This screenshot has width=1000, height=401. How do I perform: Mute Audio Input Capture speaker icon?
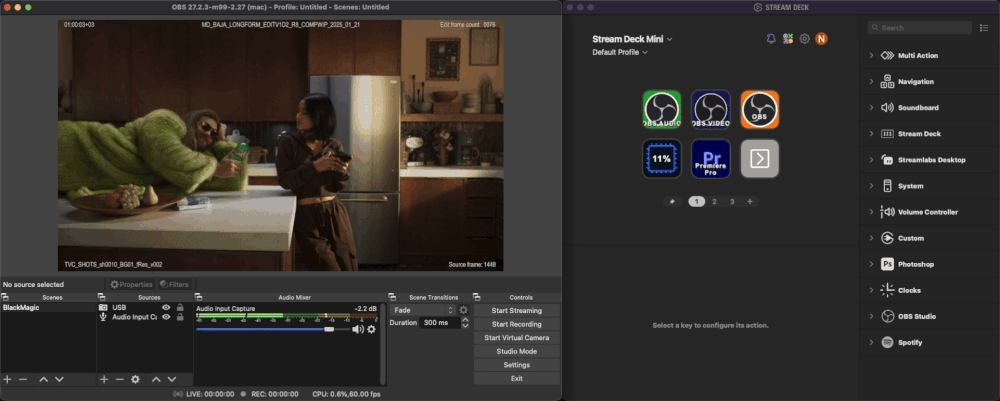click(358, 330)
